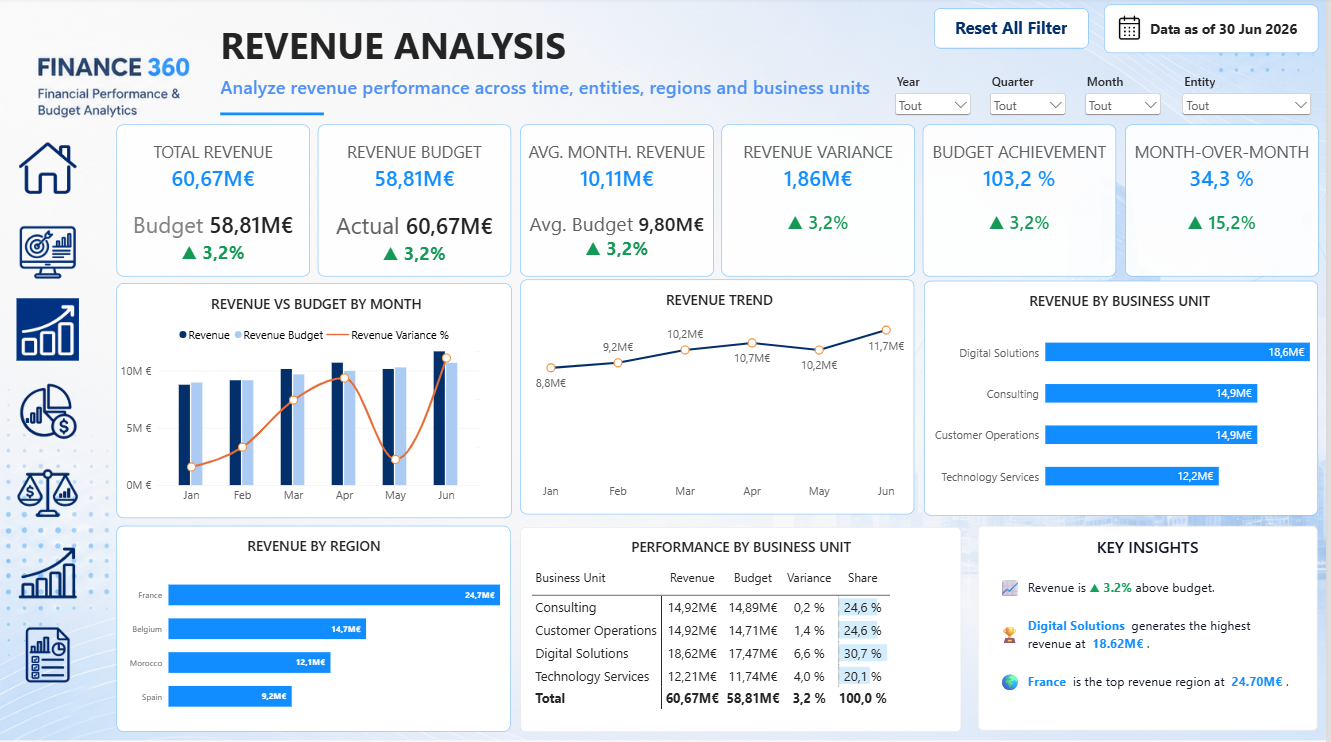Open the outlined bar chart with rising arrow icon
Screen dimensions: 1331x742
pos(47,573)
